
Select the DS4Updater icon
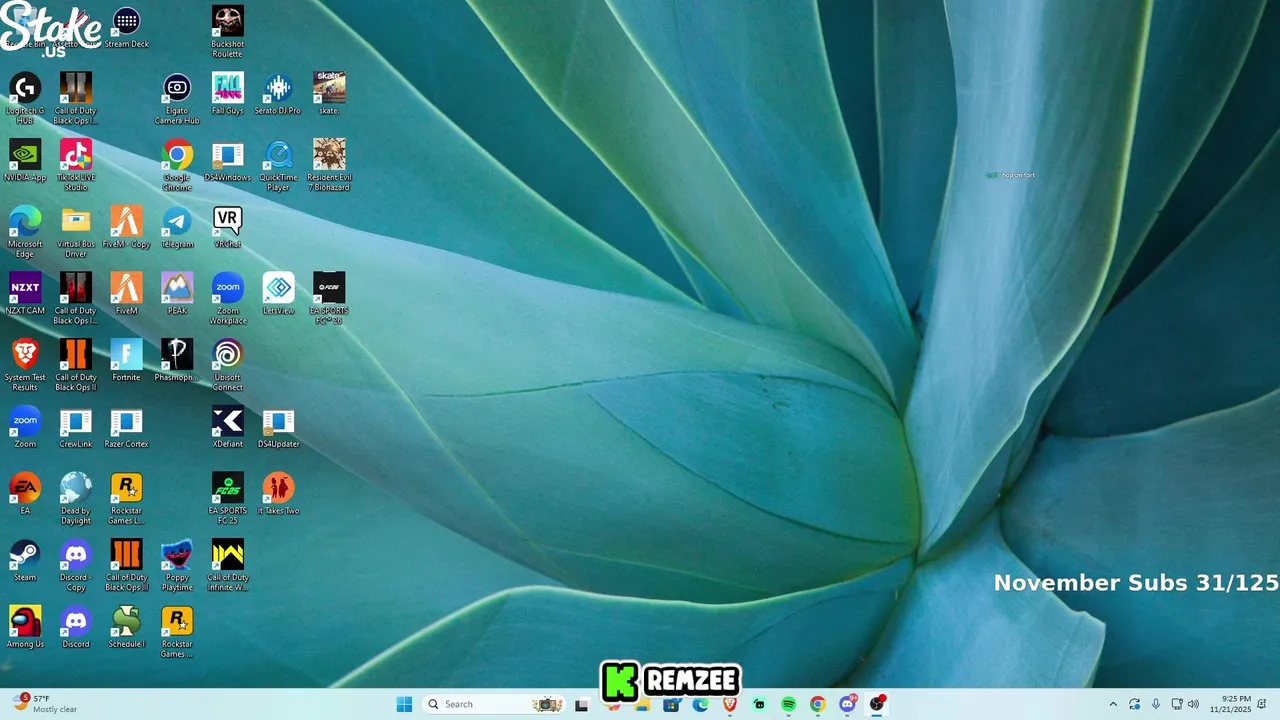click(278, 427)
